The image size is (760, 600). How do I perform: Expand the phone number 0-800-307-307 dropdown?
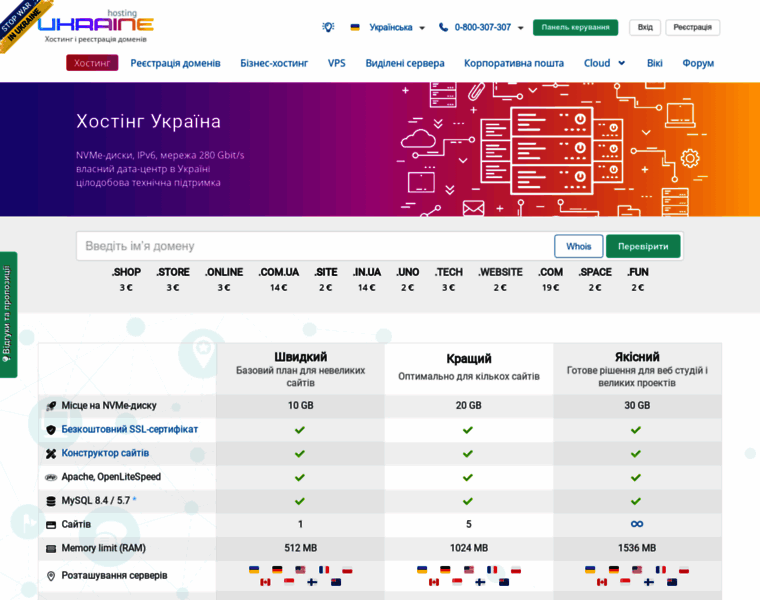coord(520,28)
